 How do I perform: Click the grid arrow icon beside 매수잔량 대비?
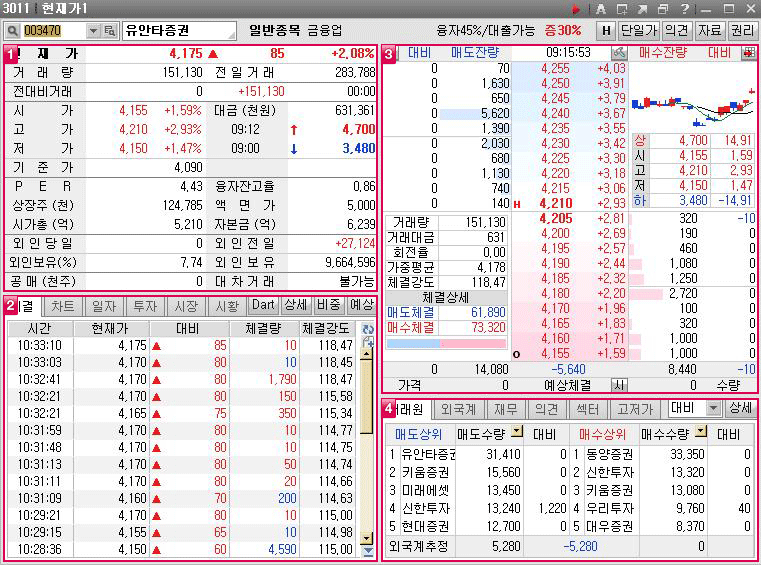(x=748, y=53)
